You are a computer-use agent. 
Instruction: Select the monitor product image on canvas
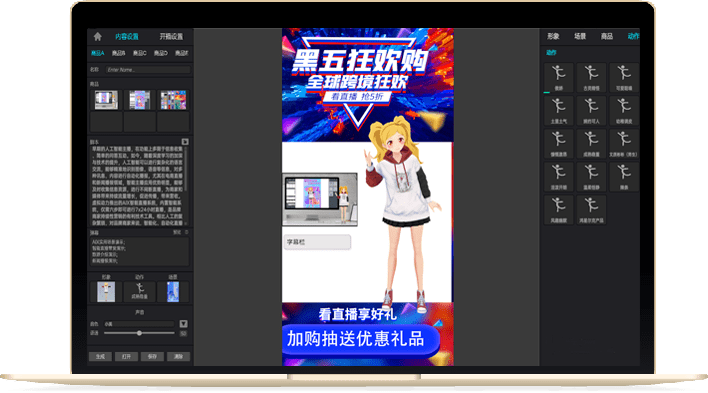(320, 199)
